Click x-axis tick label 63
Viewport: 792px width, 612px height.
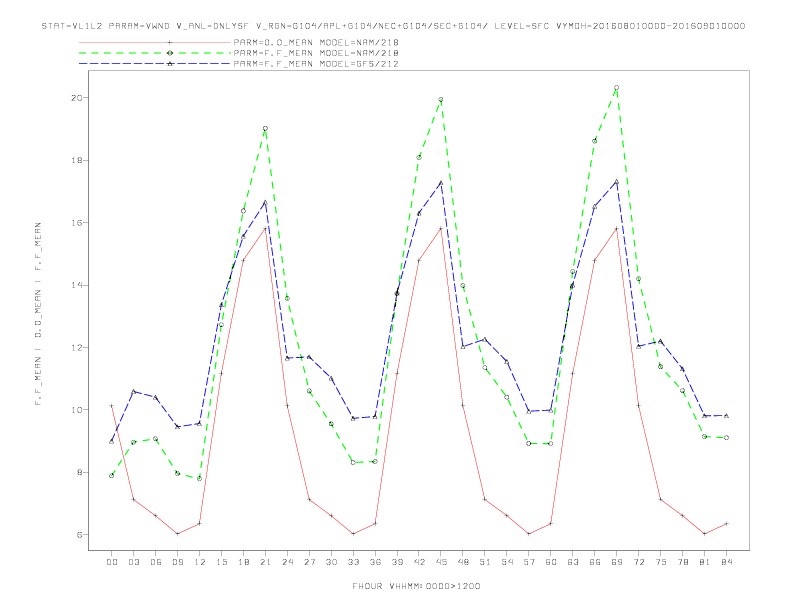click(x=573, y=562)
